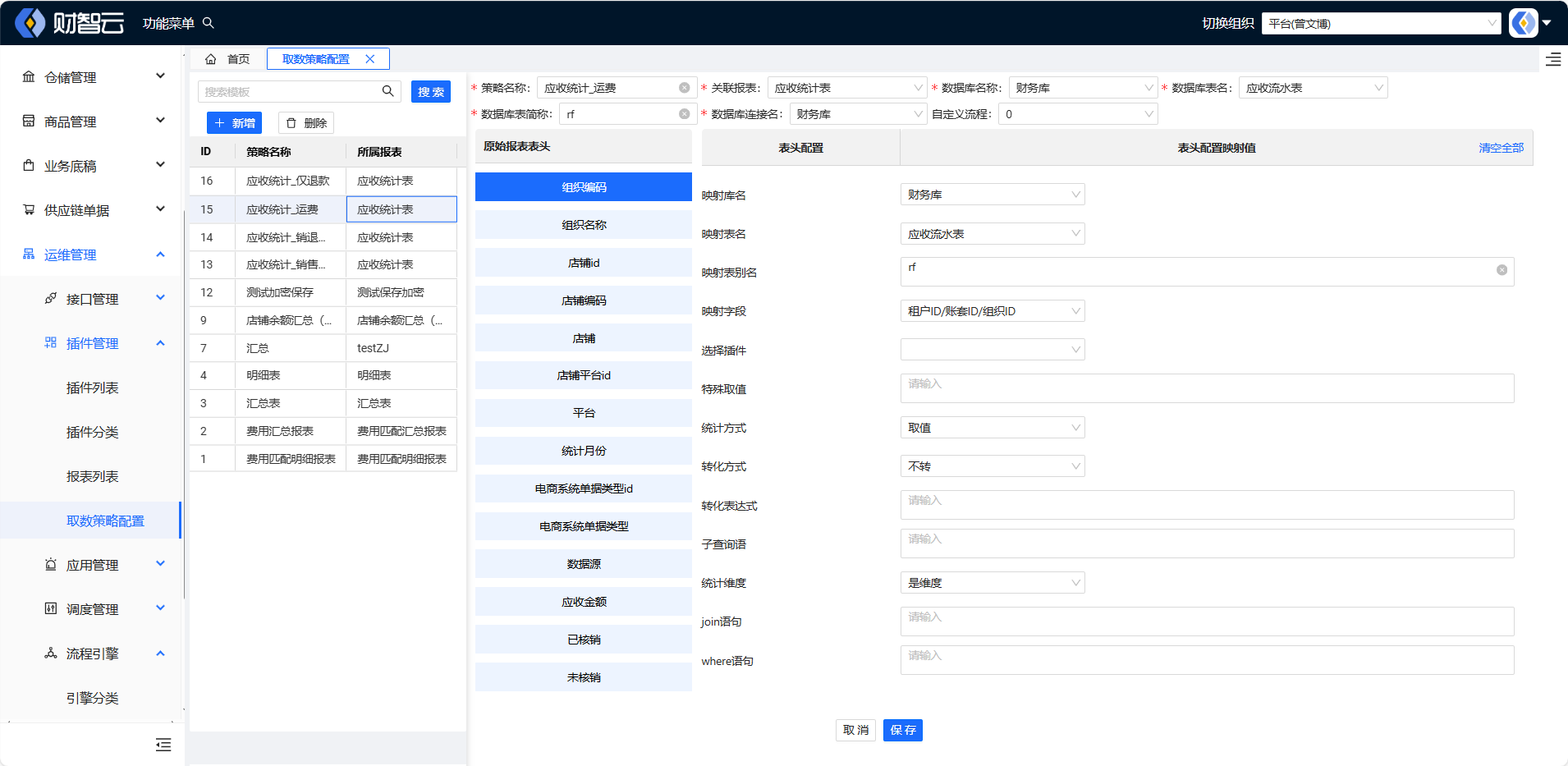Click the 清空全部 link

[x=1501, y=148]
